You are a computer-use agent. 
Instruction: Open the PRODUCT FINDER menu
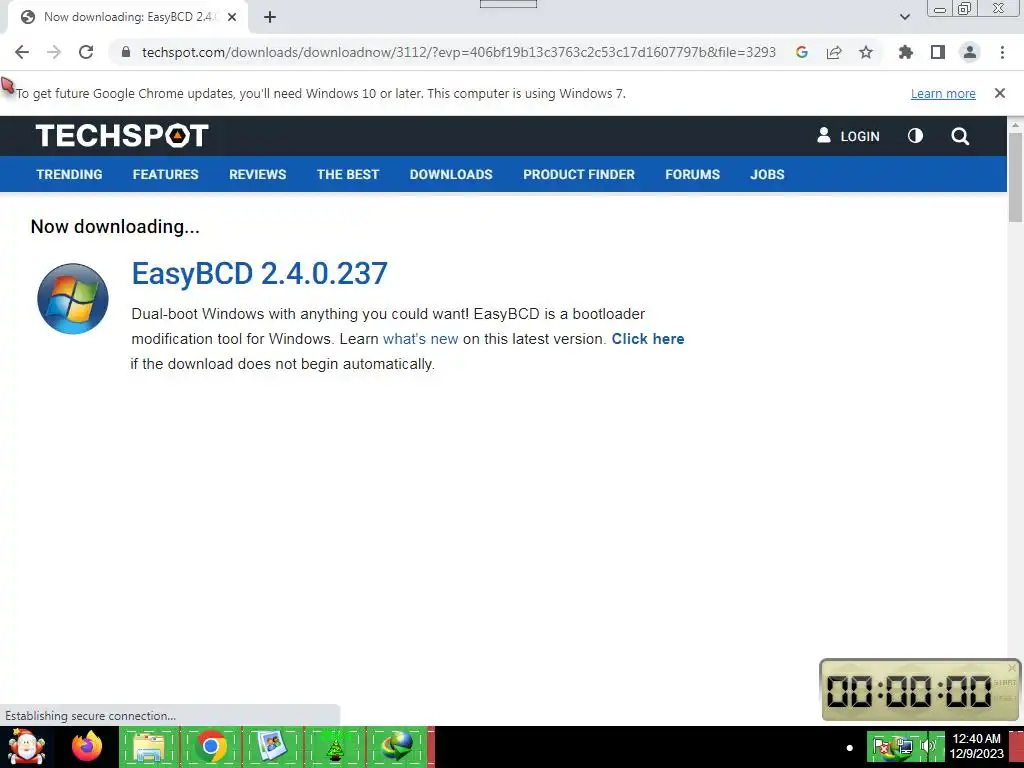tap(579, 174)
